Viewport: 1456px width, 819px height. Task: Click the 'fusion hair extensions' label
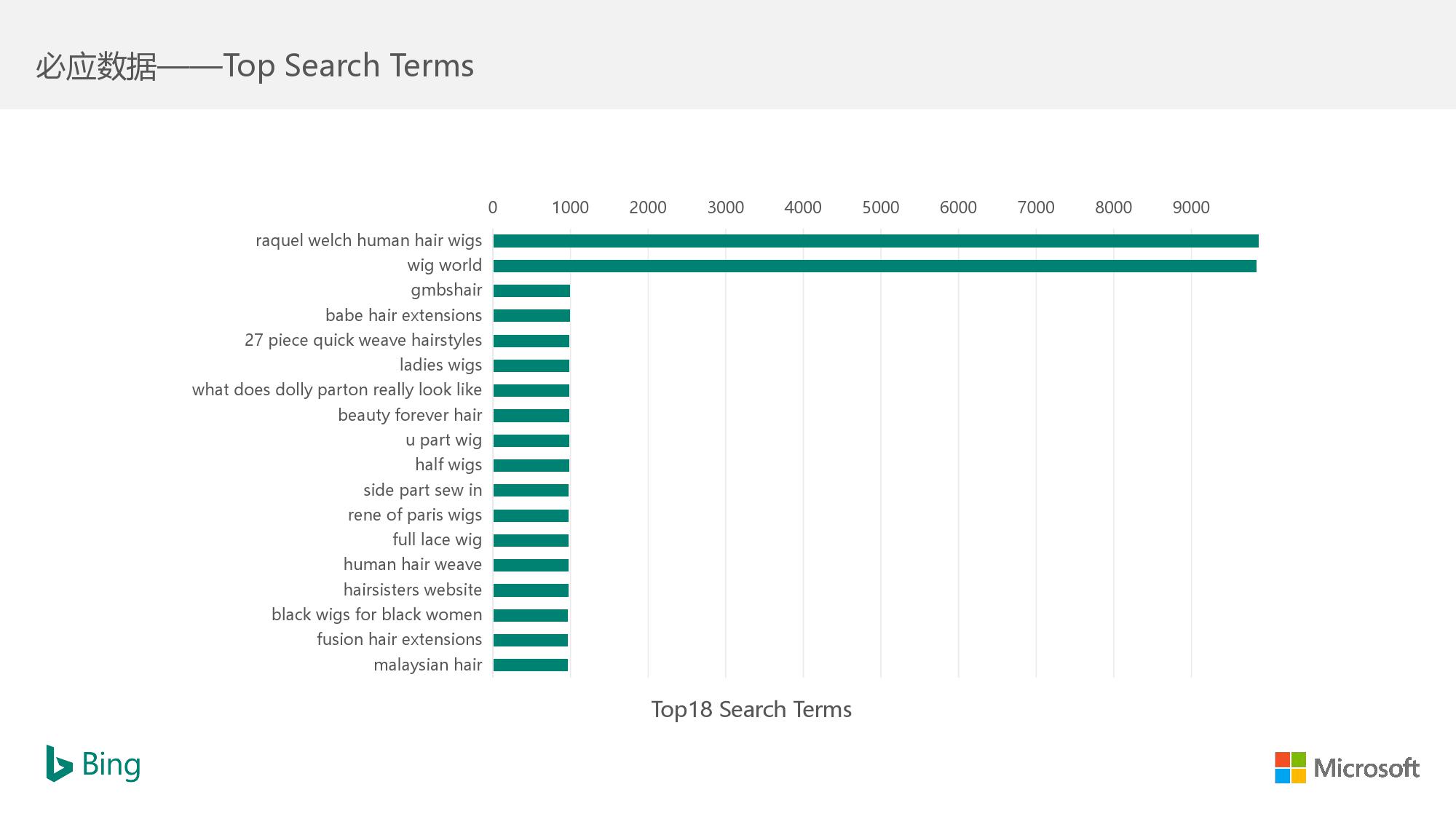click(x=399, y=640)
